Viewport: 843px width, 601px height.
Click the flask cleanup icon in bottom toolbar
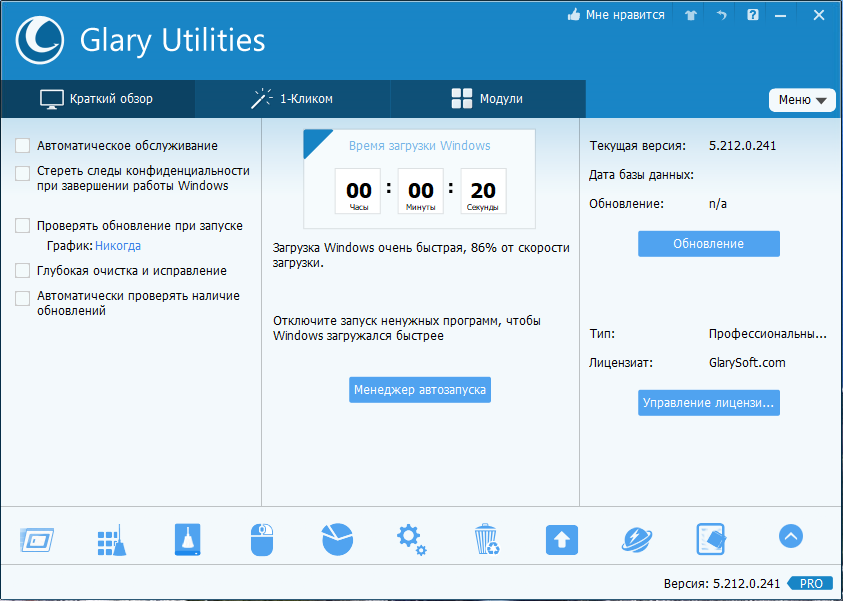pyautogui.click(x=186, y=539)
